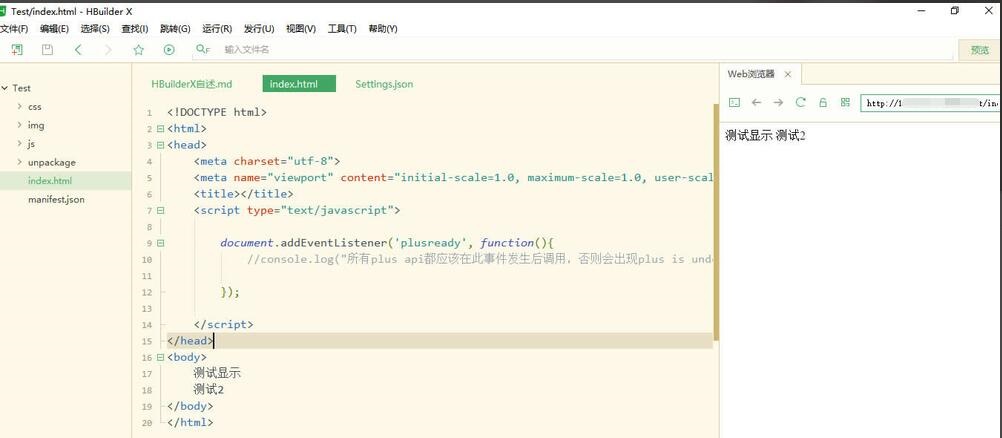1002x438 pixels.
Task: Click the <title></title> line in editor
Action: [243, 194]
